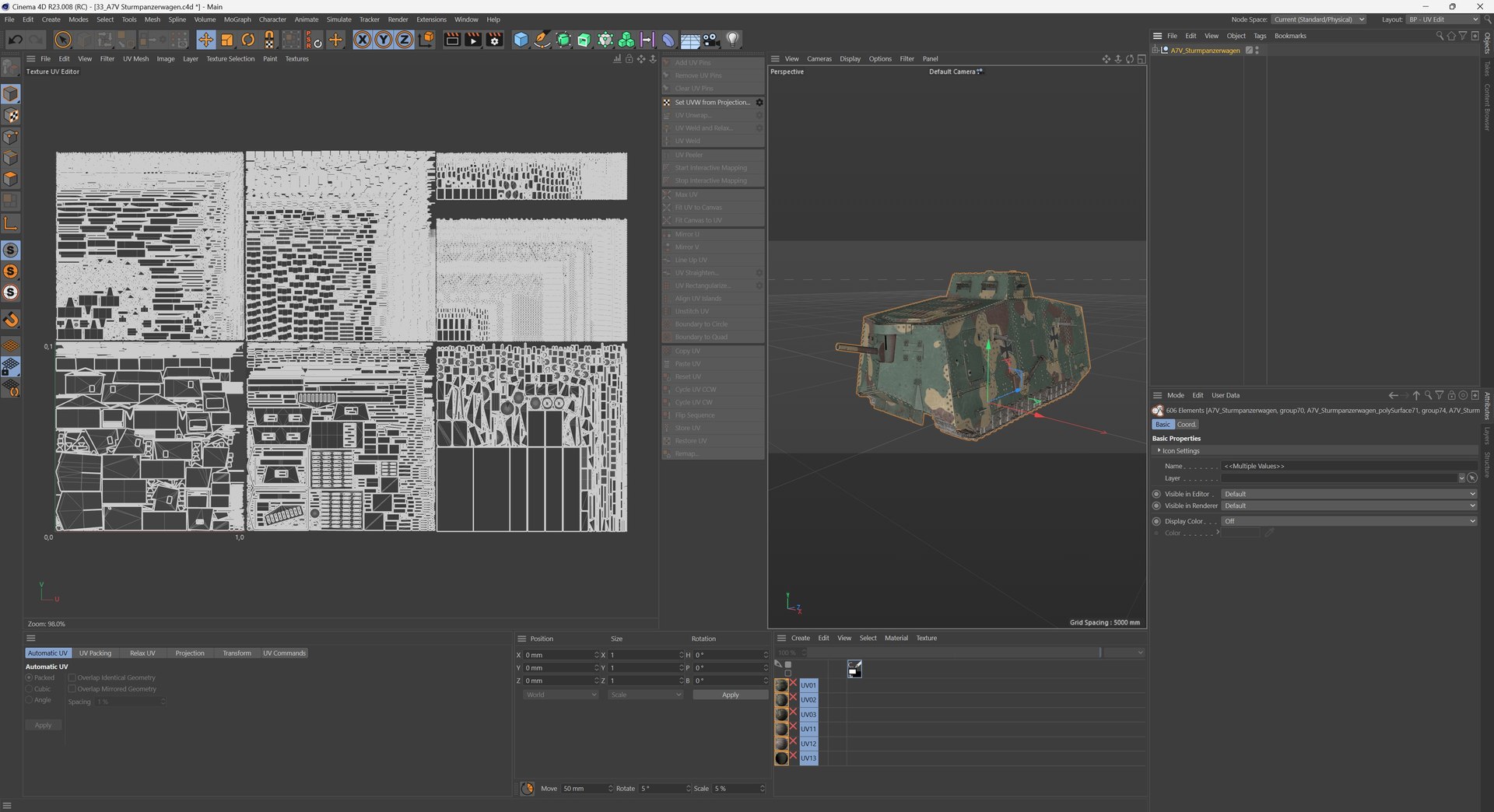
Task: Click the Cube primitive icon
Action: pos(521,40)
